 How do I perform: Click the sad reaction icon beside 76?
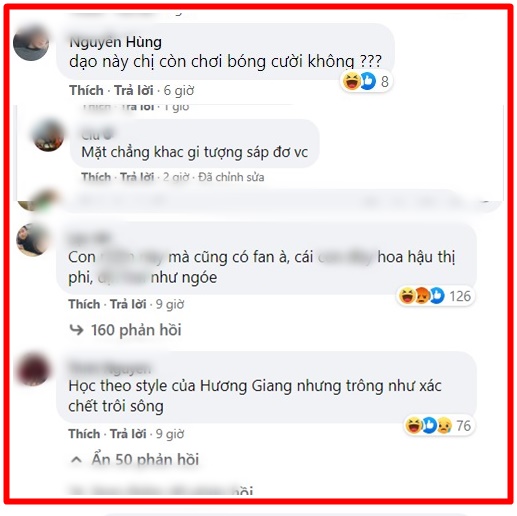click(444, 425)
